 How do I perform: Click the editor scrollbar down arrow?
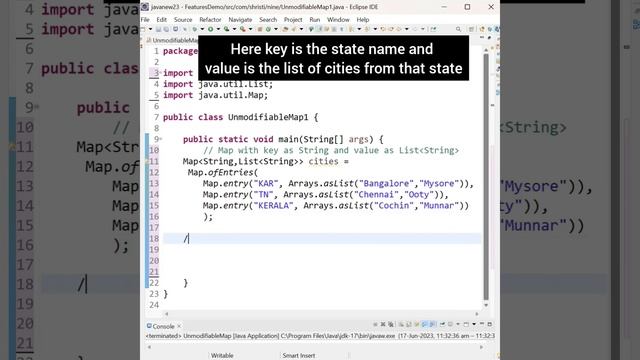pyautogui.click(x=486, y=305)
